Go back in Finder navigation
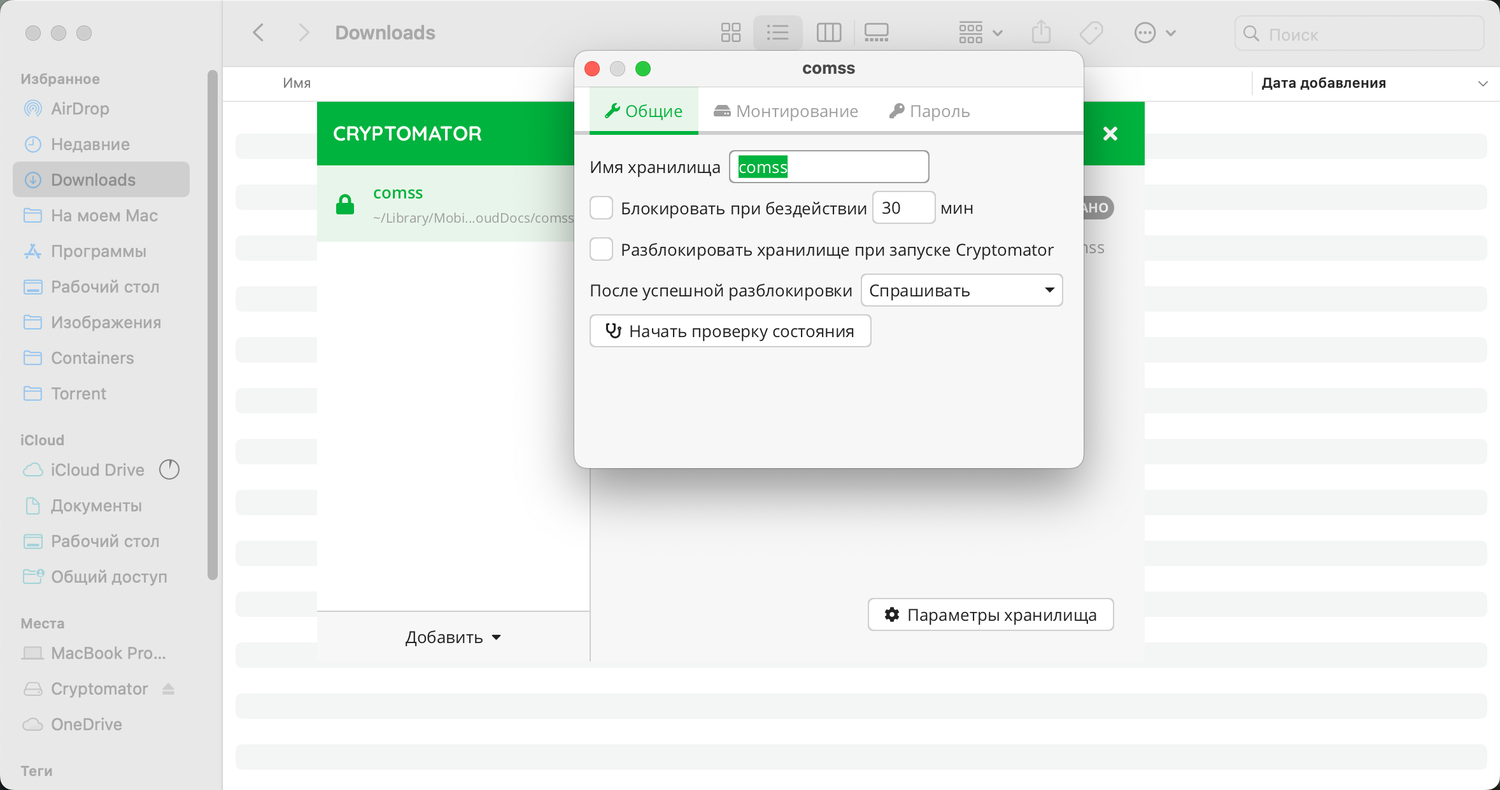The width and height of the screenshot is (1500, 790). pos(258,33)
